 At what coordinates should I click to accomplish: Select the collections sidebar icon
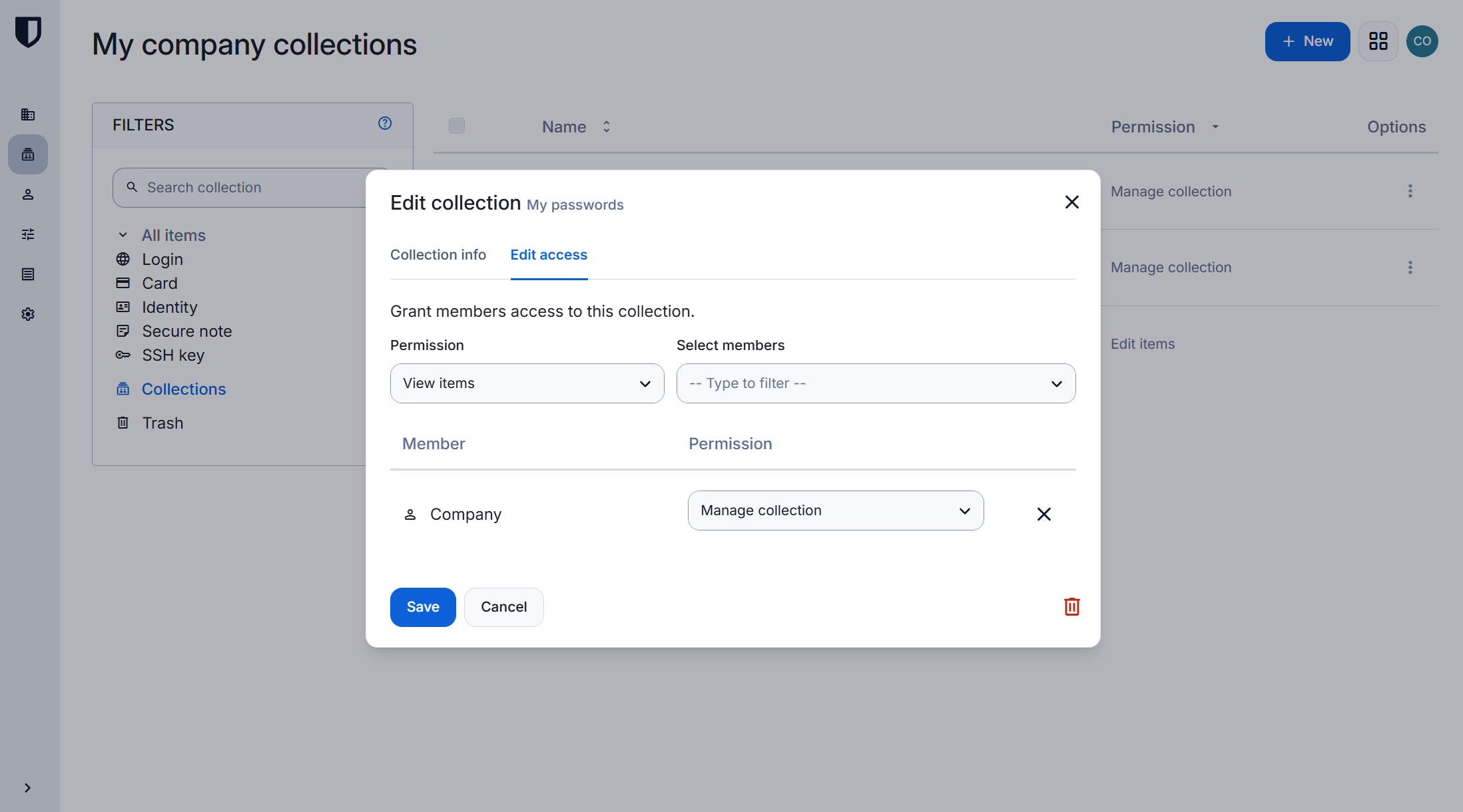coord(28,154)
